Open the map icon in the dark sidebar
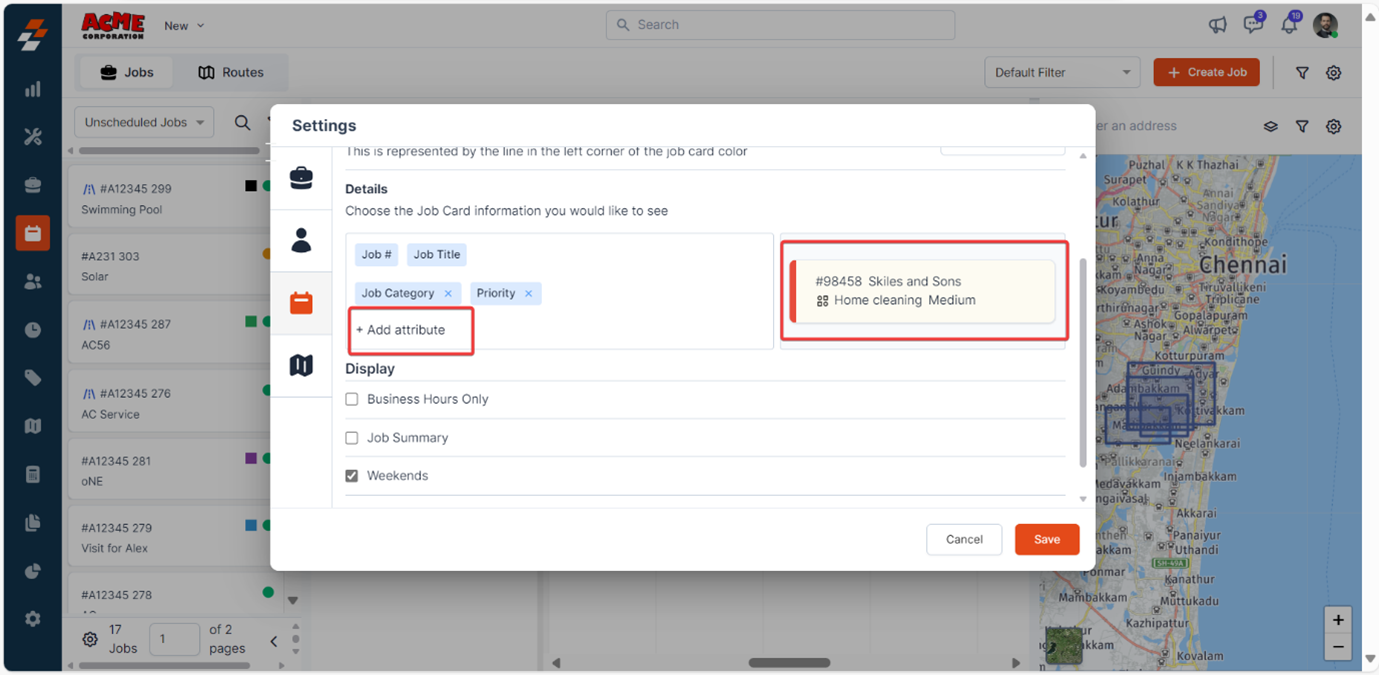 (x=33, y=426)
